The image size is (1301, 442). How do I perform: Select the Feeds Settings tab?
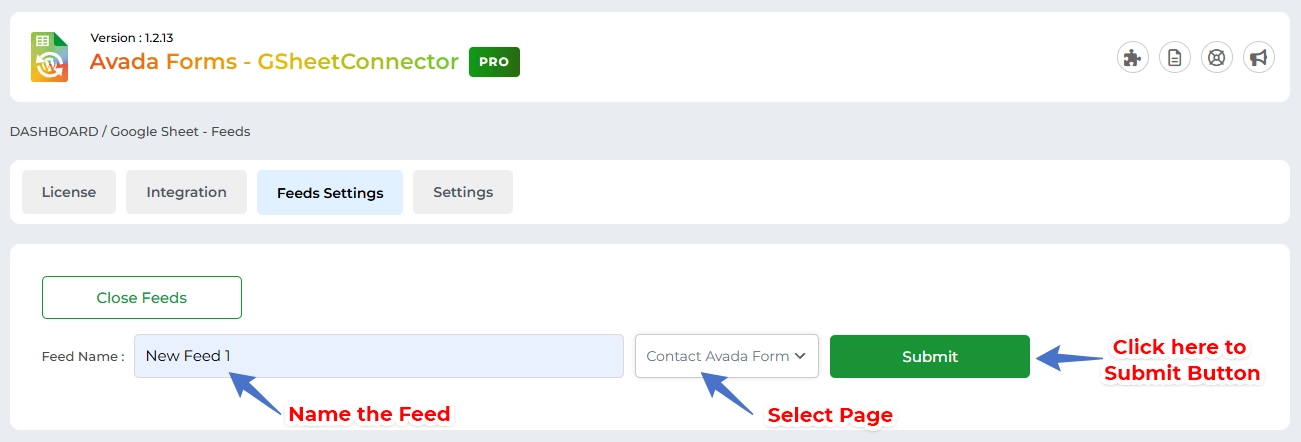330,193
